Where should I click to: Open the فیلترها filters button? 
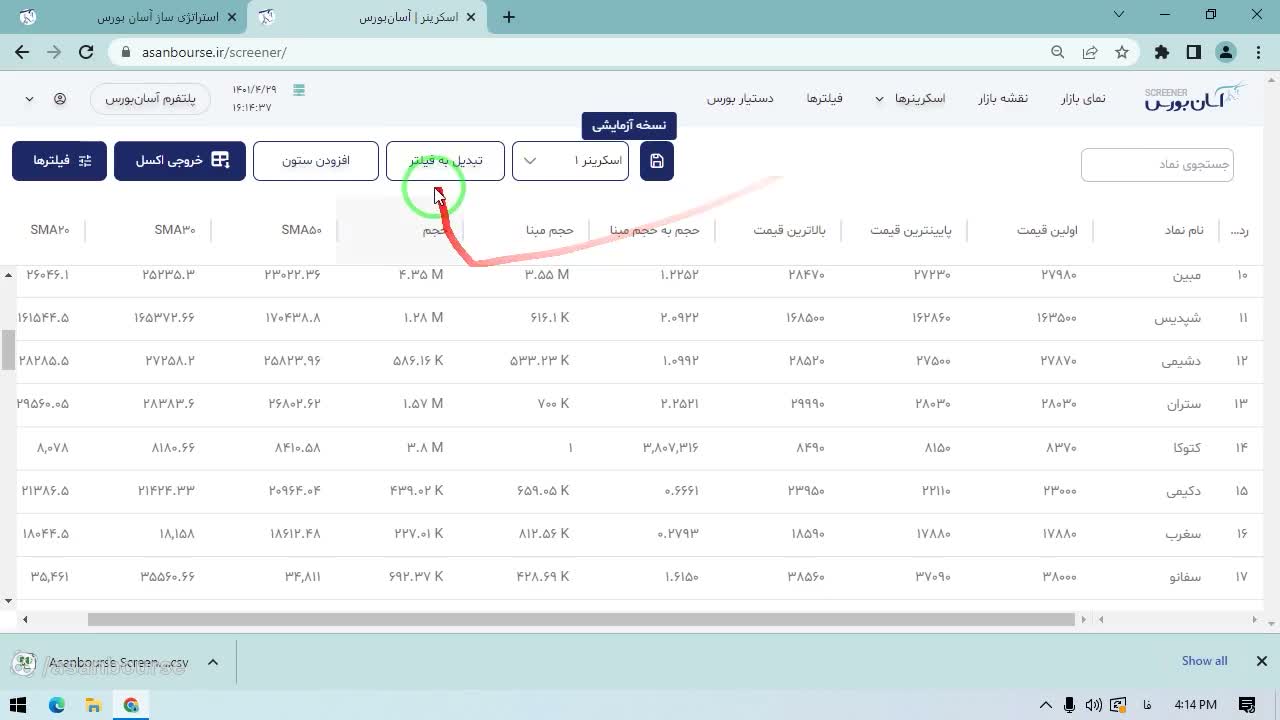pyautogui.click(x=59, y=161)
